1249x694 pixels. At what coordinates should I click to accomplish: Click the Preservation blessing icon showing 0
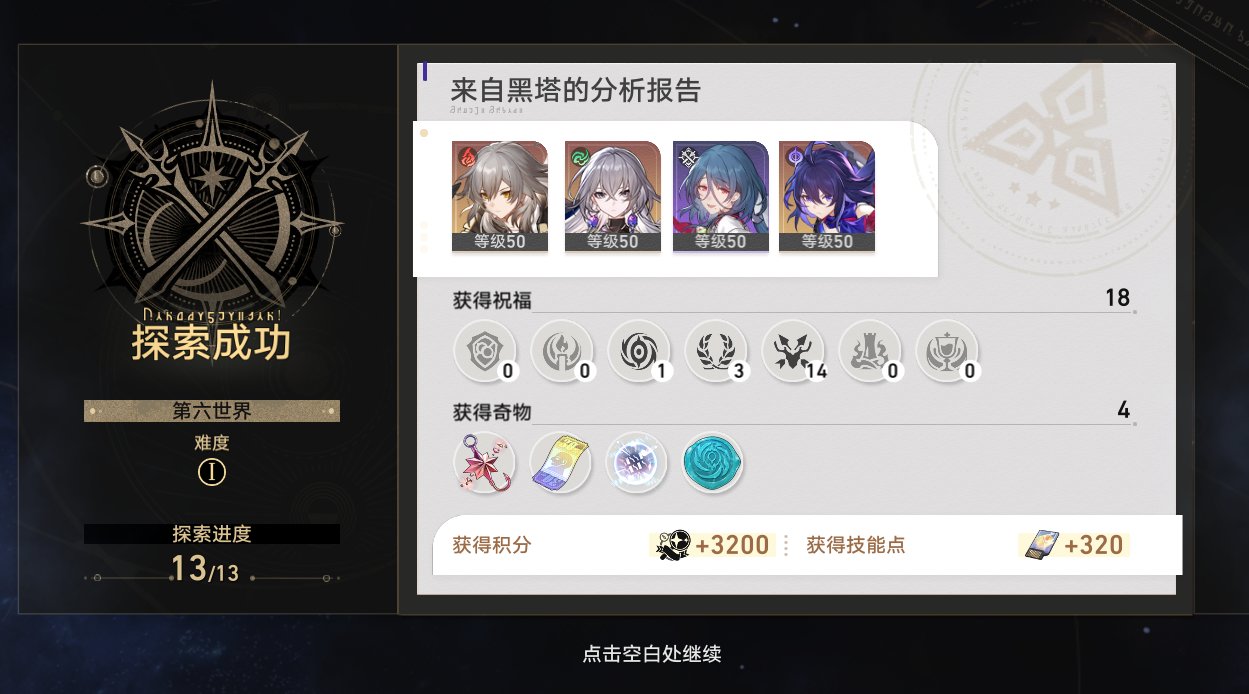tap(485, 351)
